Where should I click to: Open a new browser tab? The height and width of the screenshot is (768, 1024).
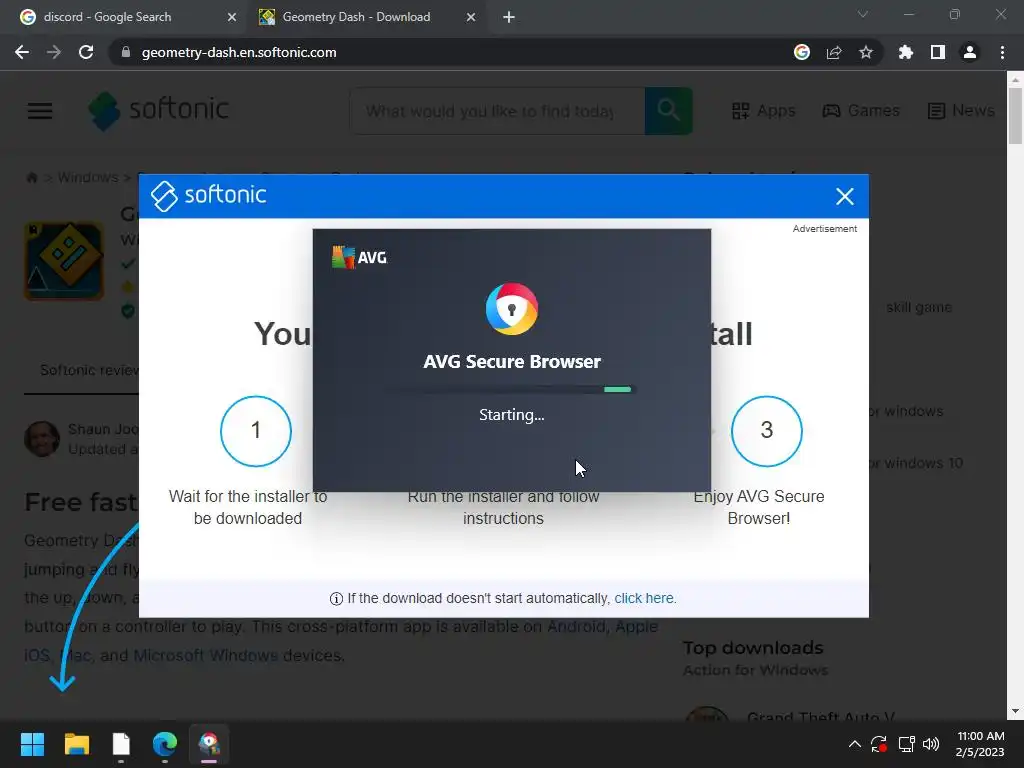pyautogui.click(x=509, y=18)
